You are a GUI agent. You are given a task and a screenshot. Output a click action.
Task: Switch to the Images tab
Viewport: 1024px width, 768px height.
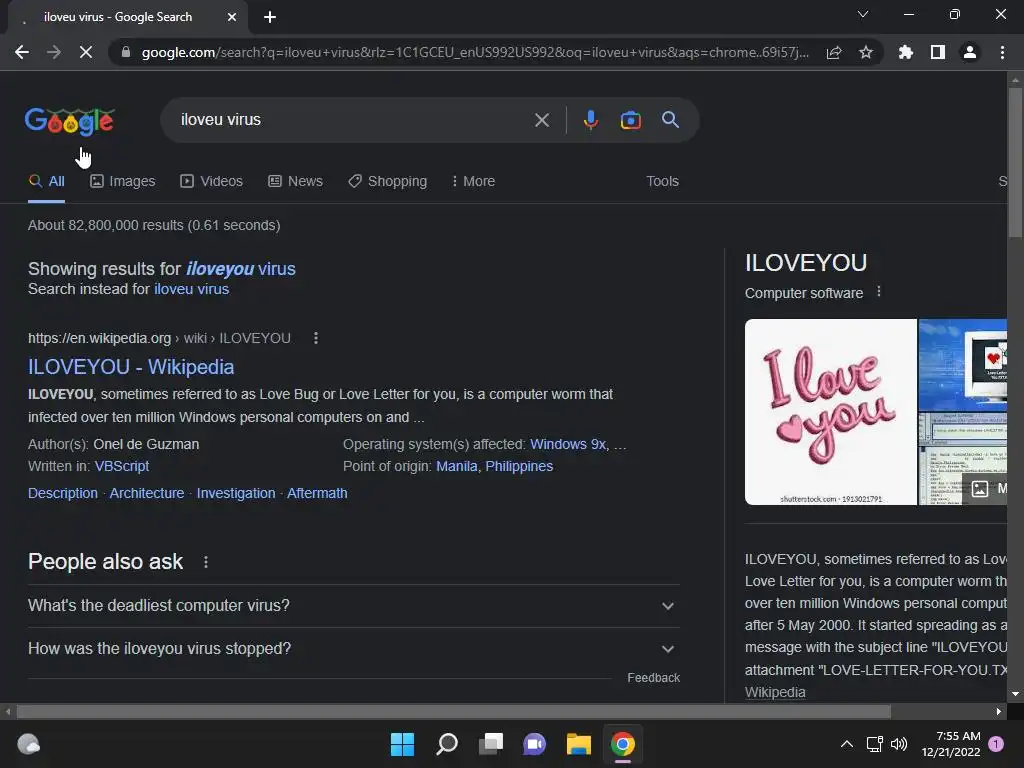point(123,181)
